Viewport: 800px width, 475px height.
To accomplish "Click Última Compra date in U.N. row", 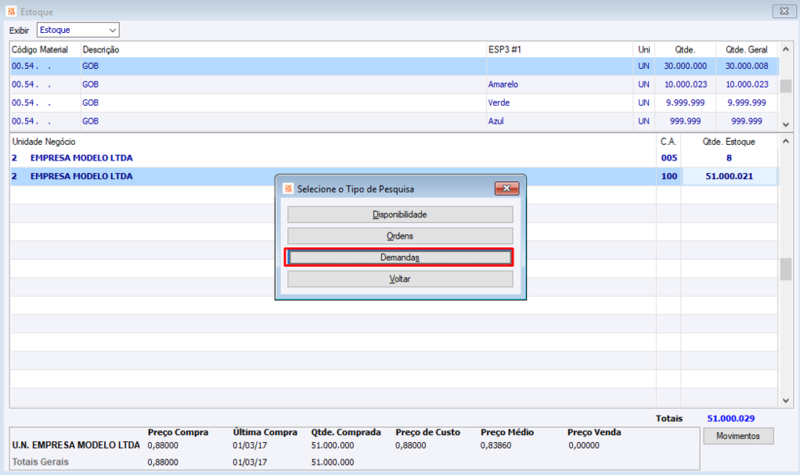I will [x=249, y=445].
